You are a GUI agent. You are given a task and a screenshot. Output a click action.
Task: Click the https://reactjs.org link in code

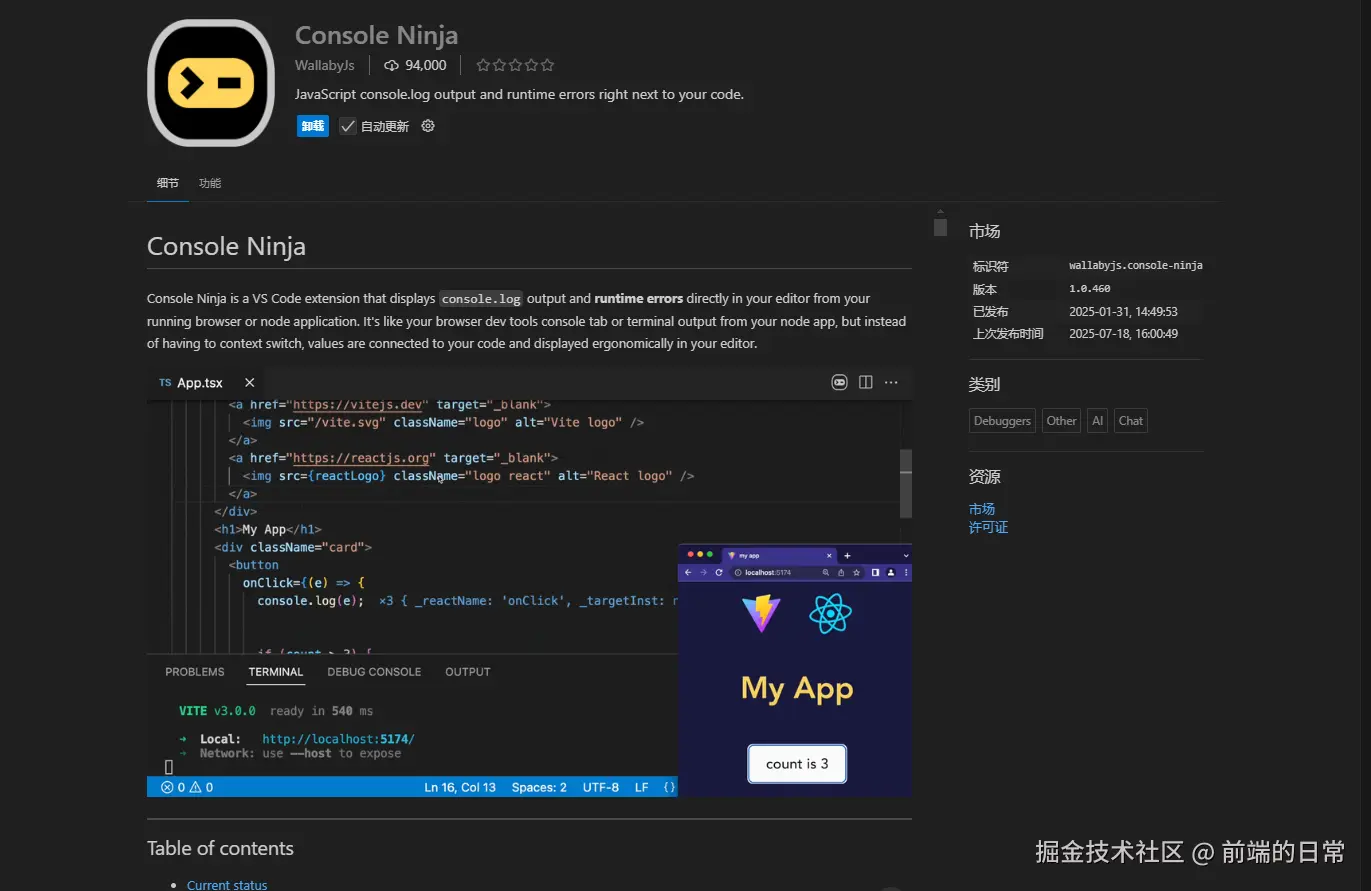pos(361,458)
